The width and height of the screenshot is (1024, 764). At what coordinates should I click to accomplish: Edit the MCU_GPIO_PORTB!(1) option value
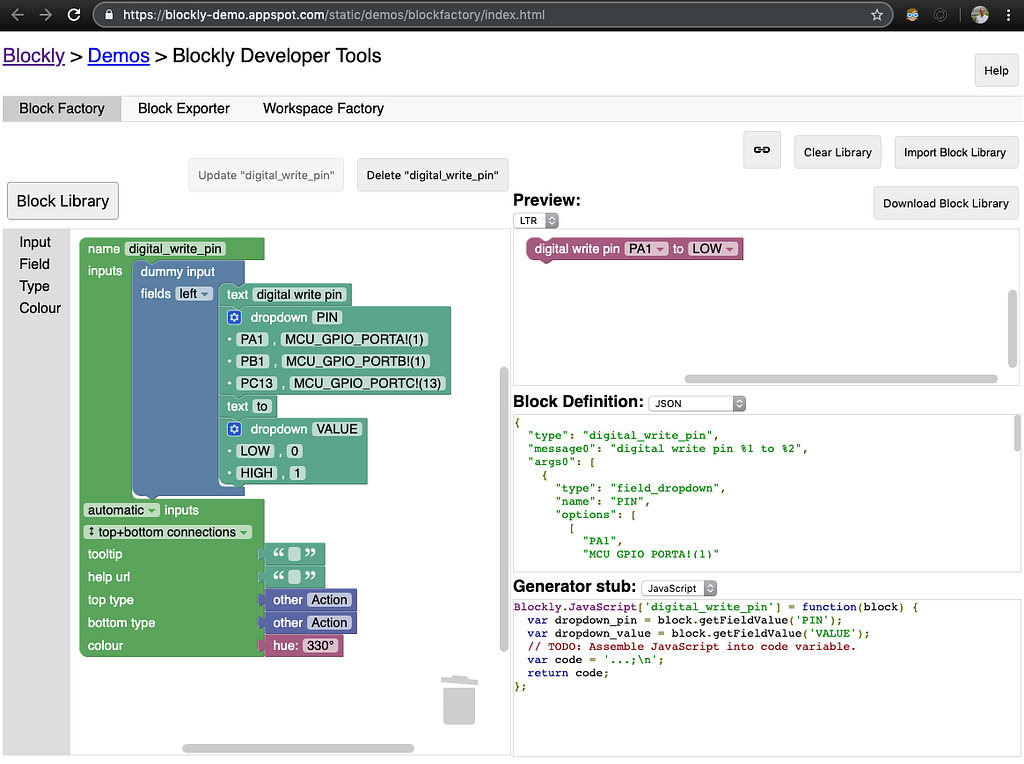tap(356, 361)
